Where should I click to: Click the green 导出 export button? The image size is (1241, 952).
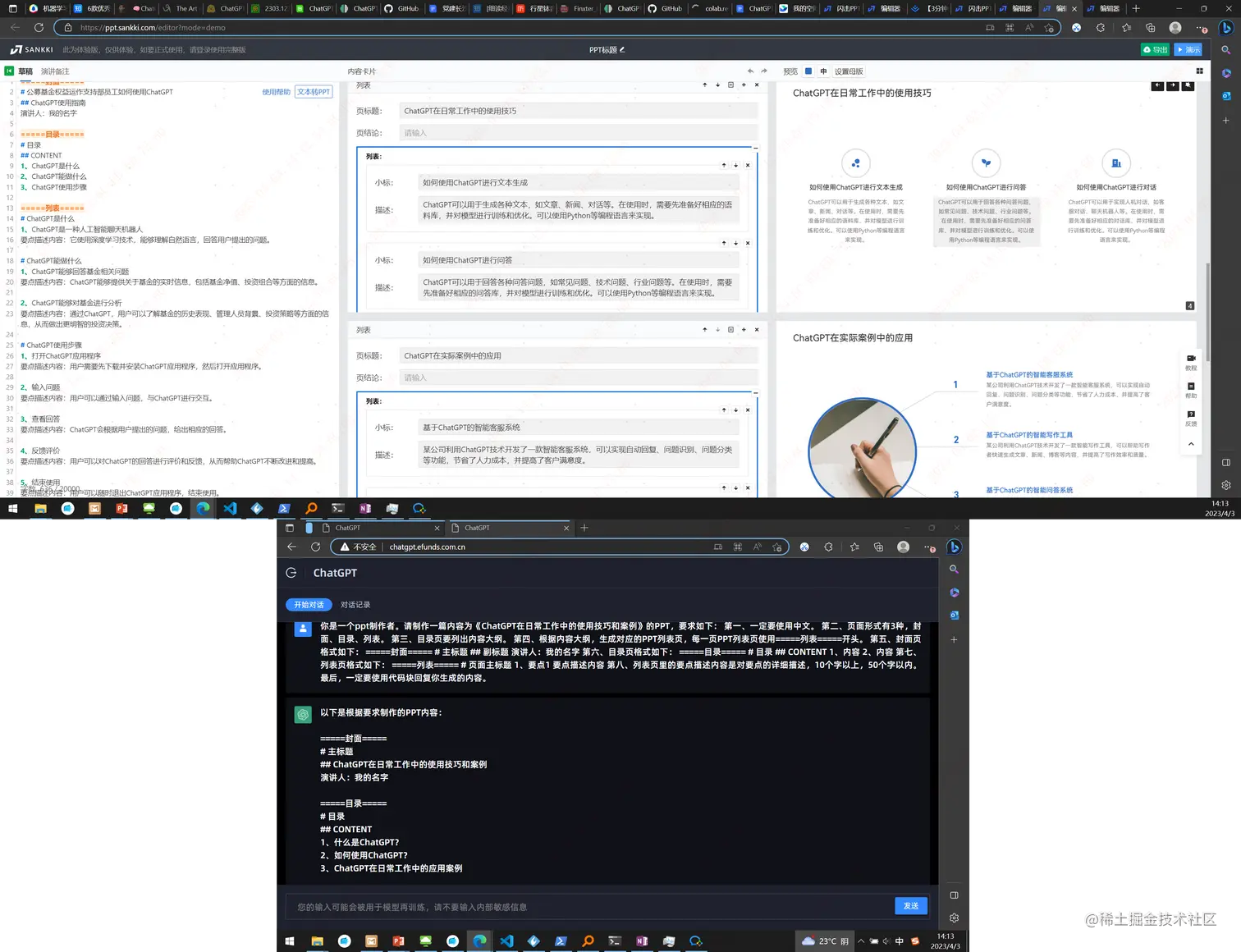click(x=1156, y=49)
